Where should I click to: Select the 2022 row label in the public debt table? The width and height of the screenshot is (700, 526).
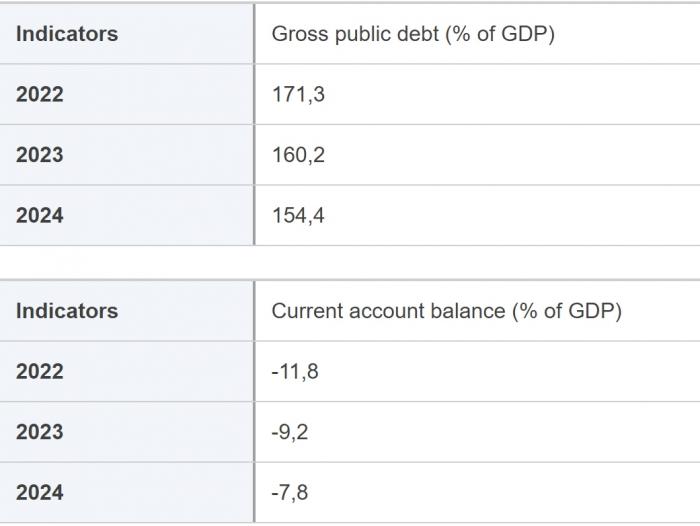pos(40,95)
